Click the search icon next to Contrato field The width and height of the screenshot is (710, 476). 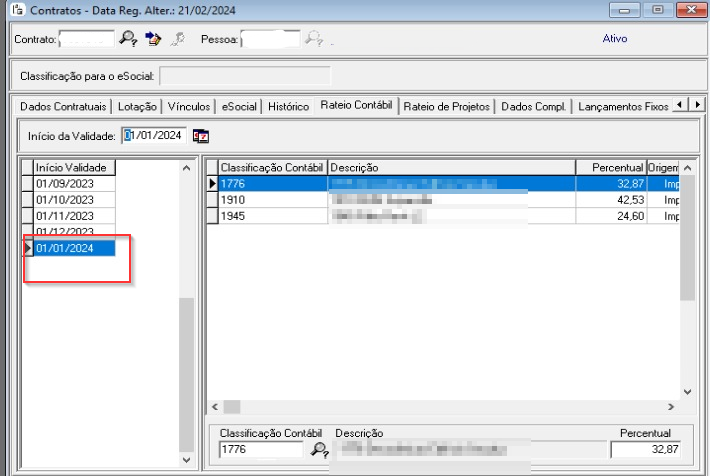(x=128, y=39)
